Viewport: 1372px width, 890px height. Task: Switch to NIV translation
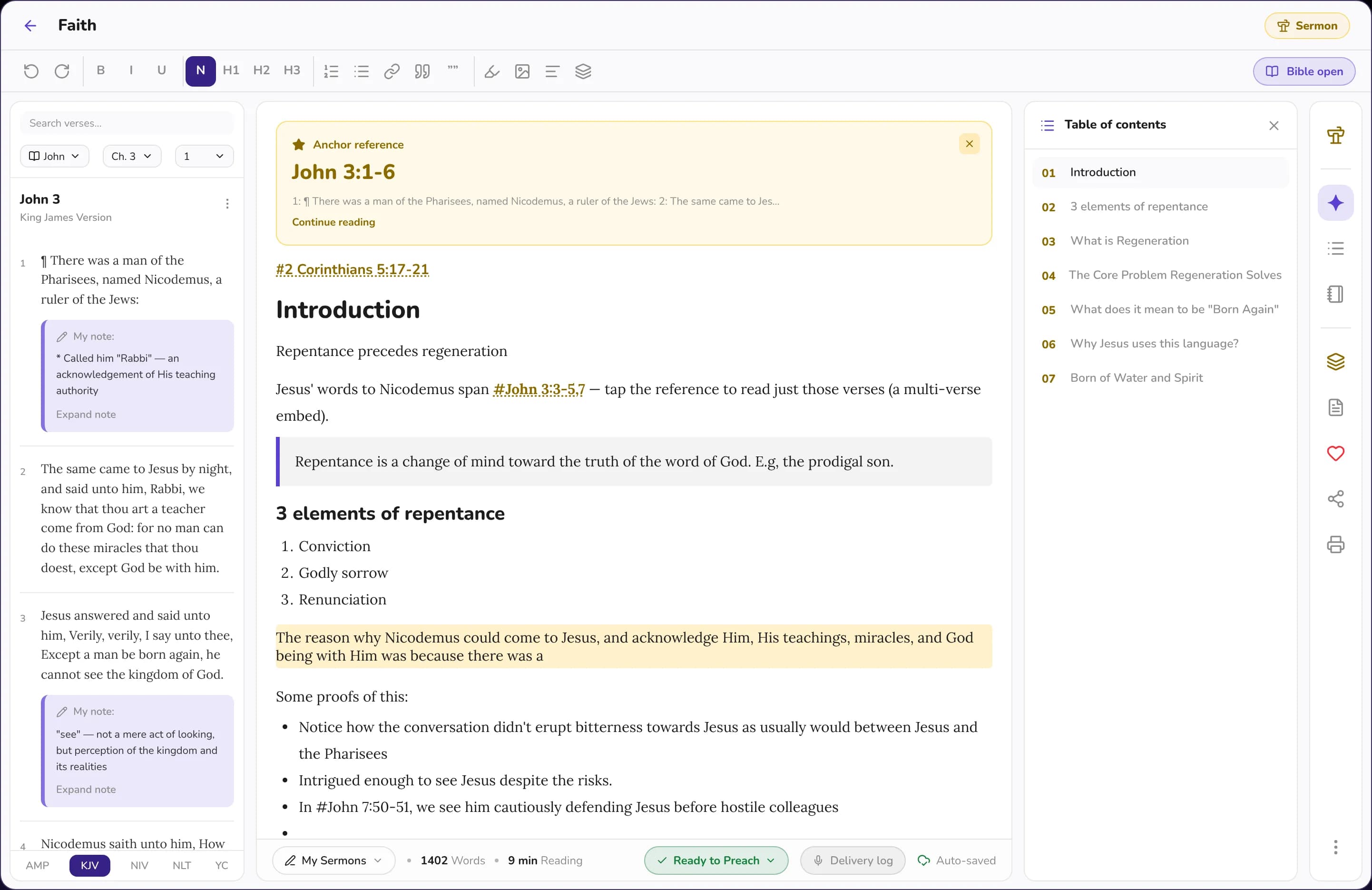pyautogui.click(x=139, y=865)
